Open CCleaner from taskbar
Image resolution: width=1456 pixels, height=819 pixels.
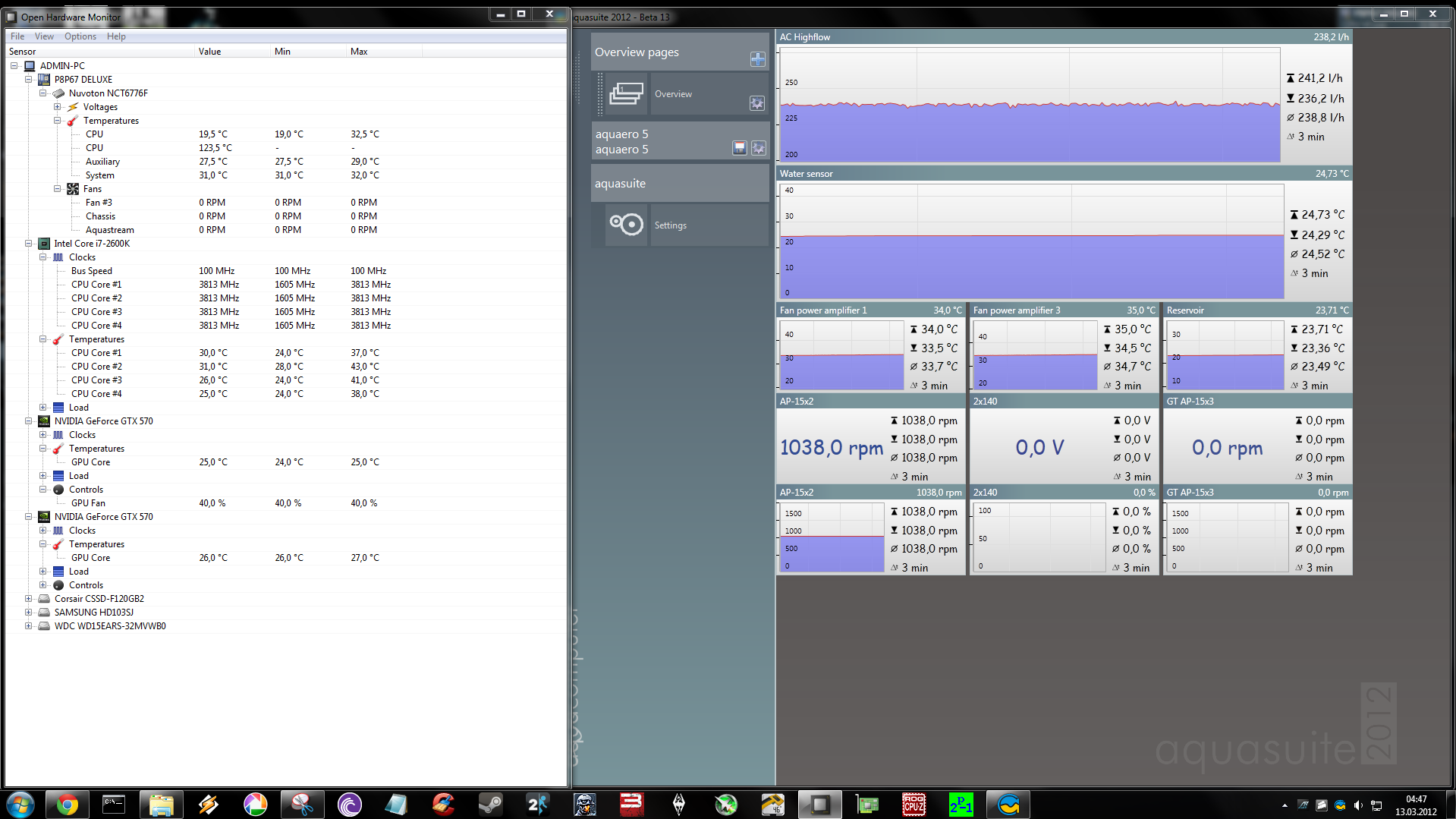443,805
